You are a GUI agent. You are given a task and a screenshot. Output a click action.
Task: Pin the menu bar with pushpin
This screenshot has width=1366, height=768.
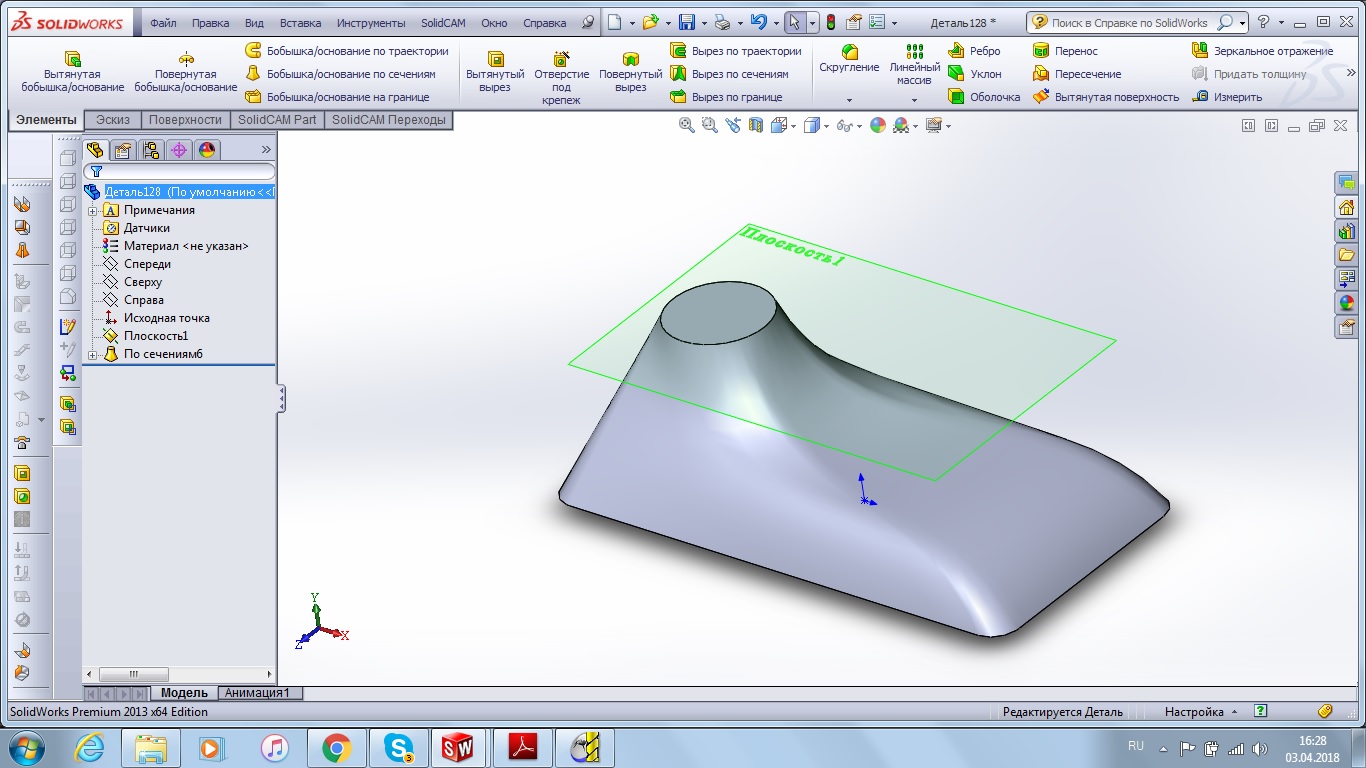[x=587, y=23]
